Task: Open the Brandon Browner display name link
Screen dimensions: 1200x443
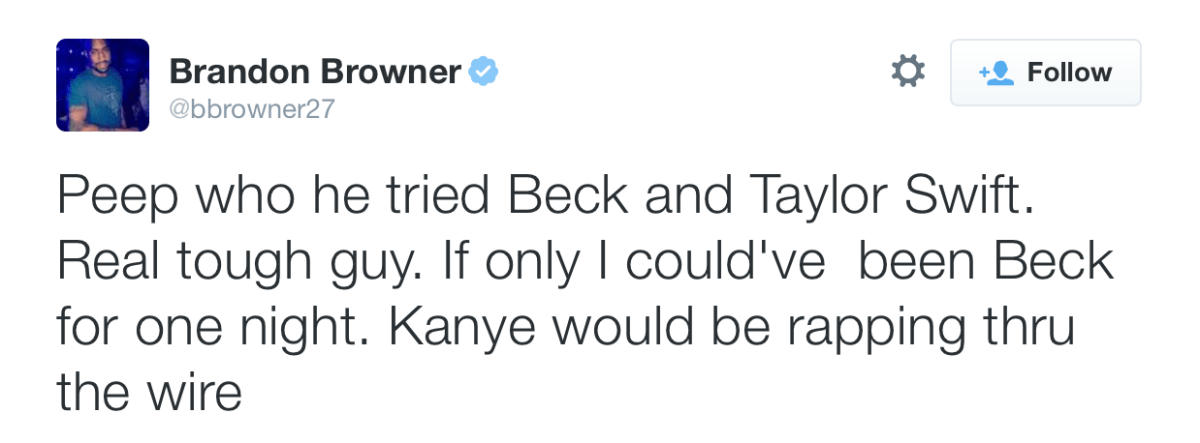Action: [314, 72]
